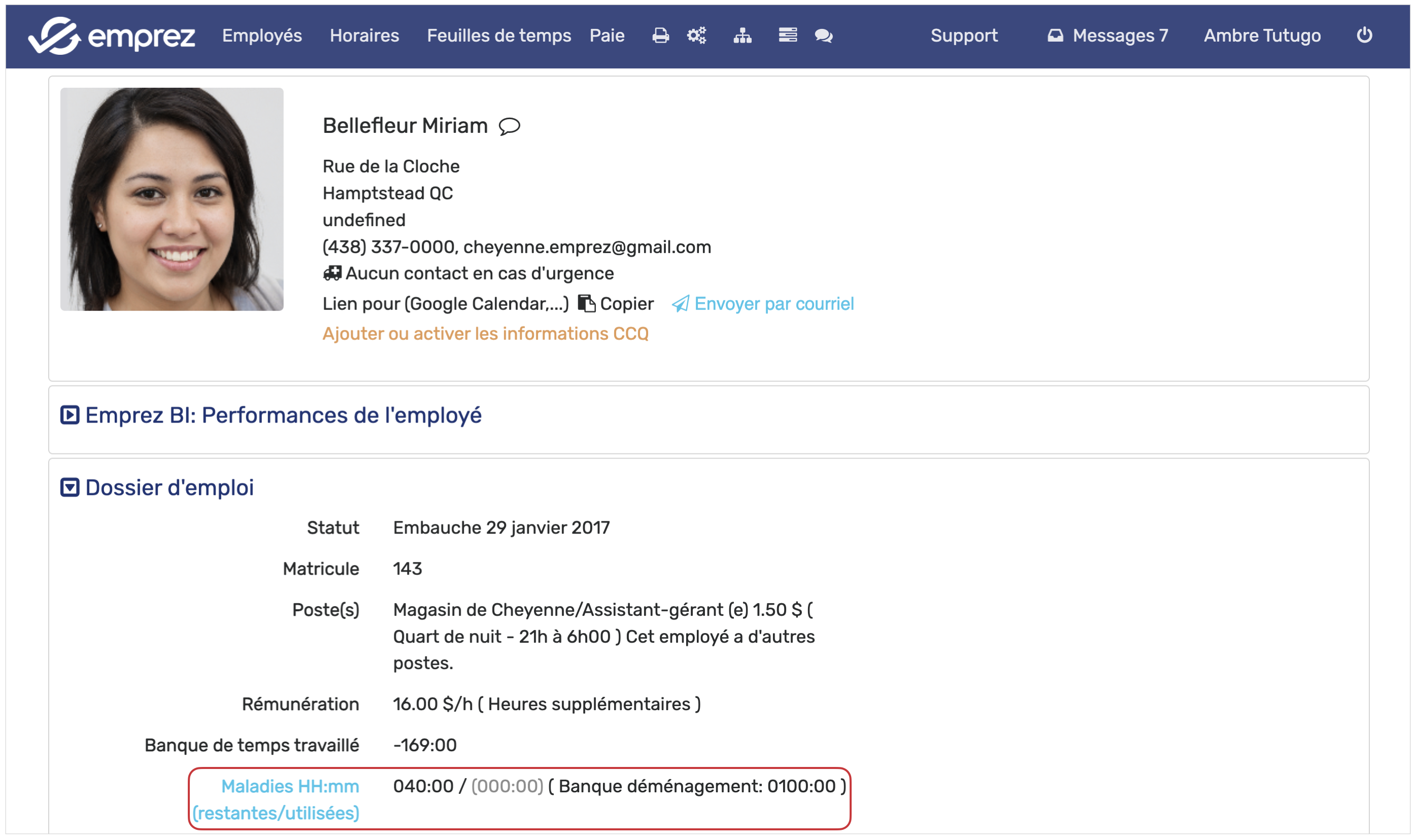Open the settings gears icon
The height and width of the screenshot is (840, 1415).
(x=696, y=36)
